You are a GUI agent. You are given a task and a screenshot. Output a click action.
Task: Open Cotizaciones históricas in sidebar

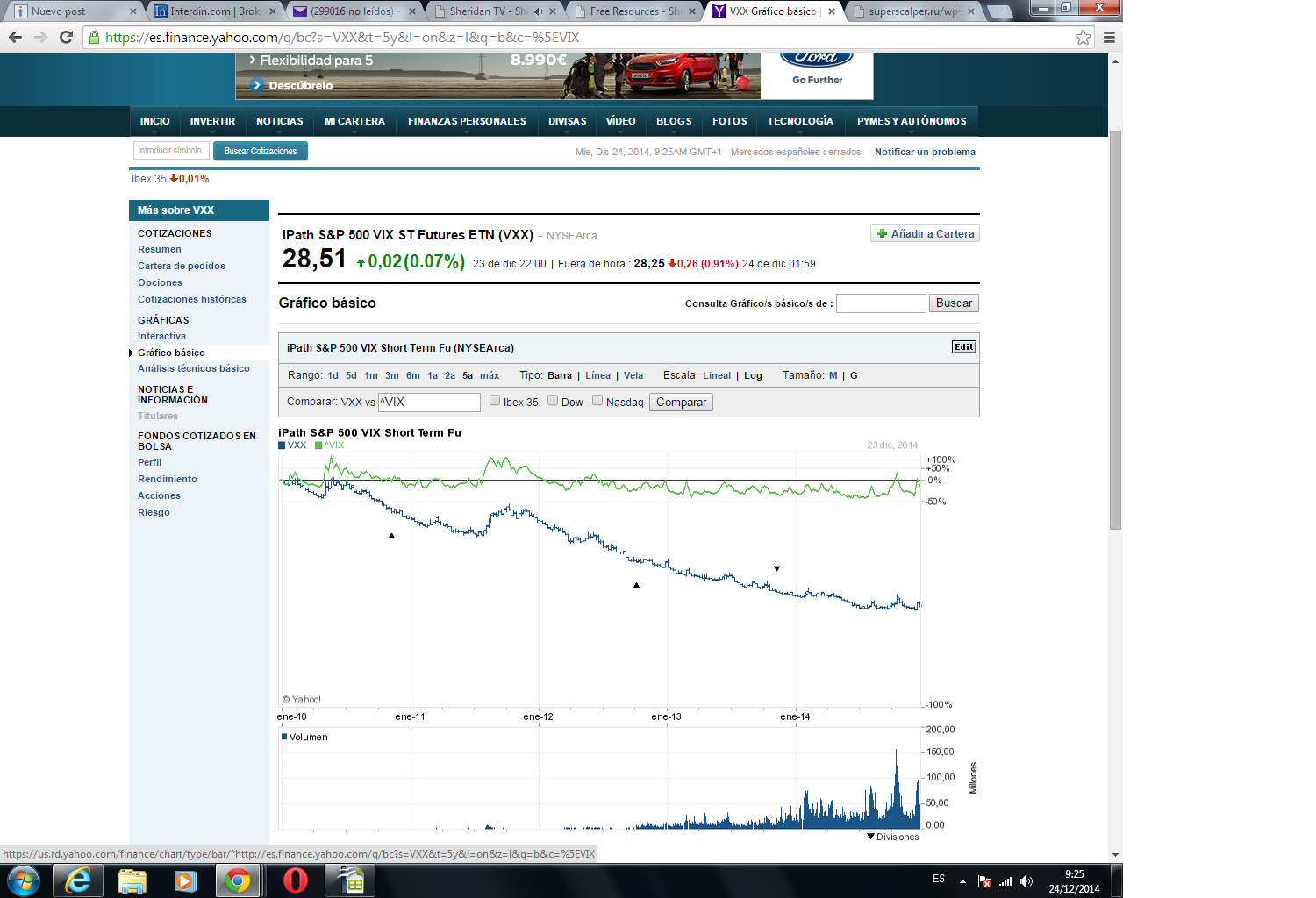click(192, 299)
